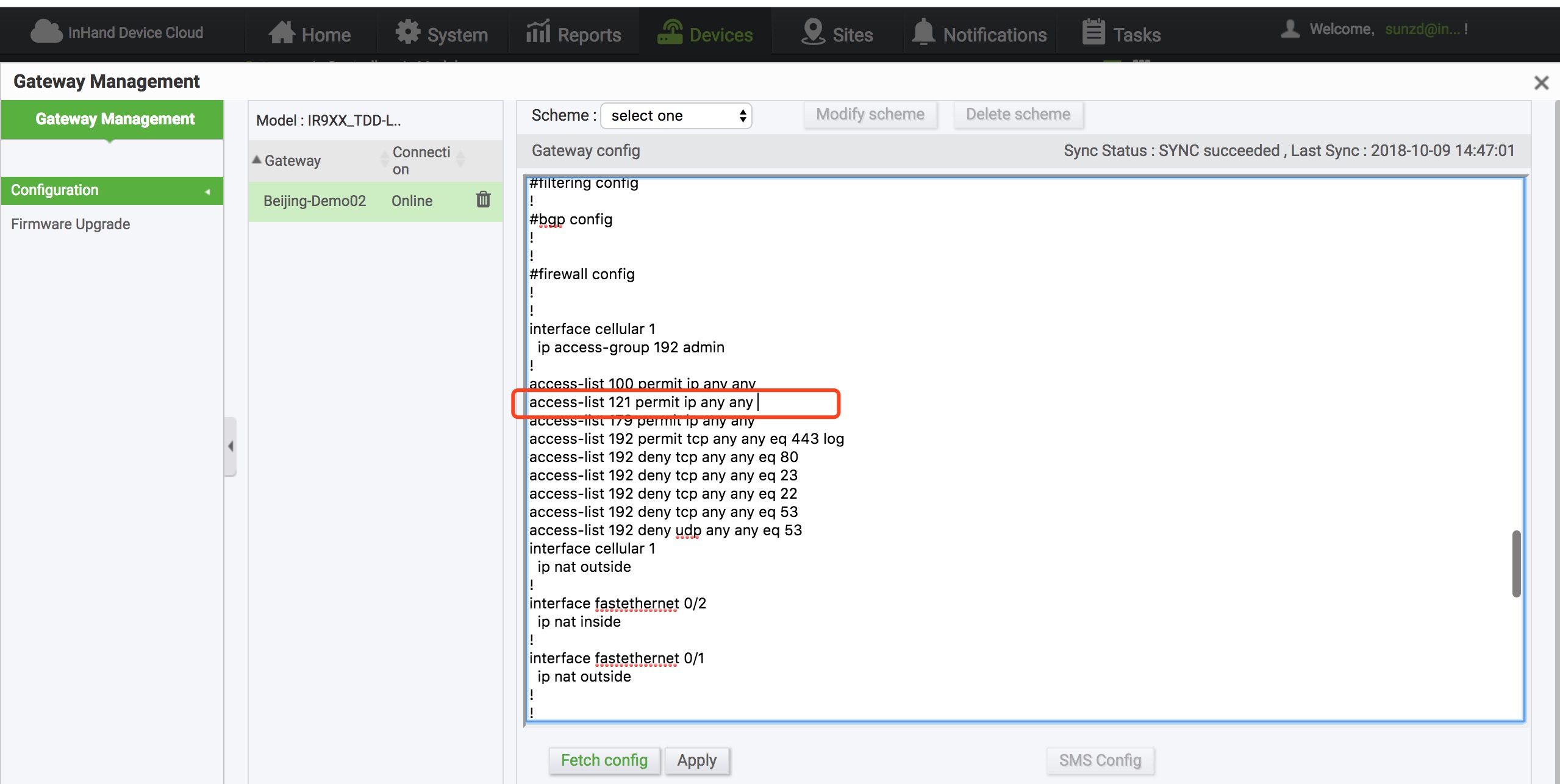Open the Scheme select one dropdown
The image size is (1560, 784).
click(676, 116)
